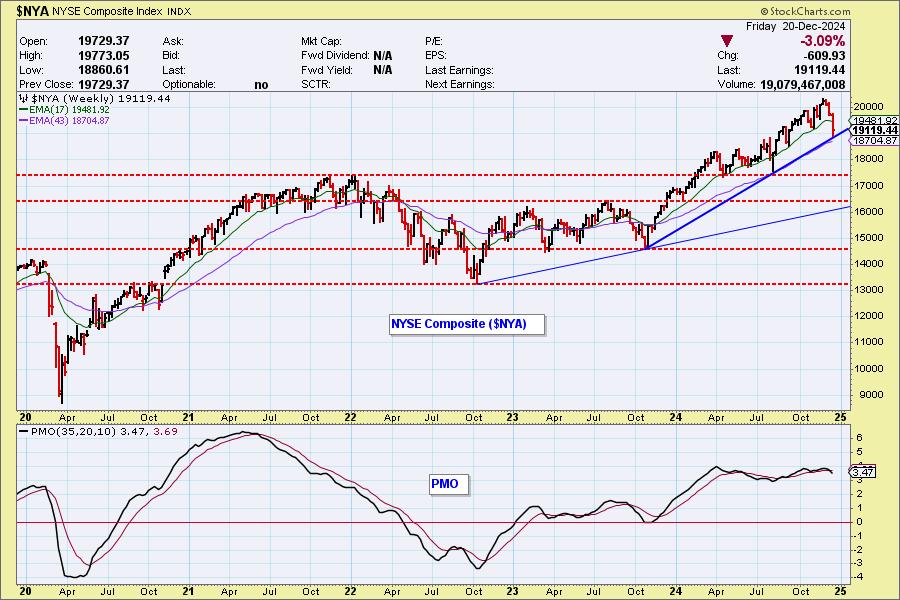Click the 18704.87 price axis tag
The image size is (900, 600).
point(874,140)
